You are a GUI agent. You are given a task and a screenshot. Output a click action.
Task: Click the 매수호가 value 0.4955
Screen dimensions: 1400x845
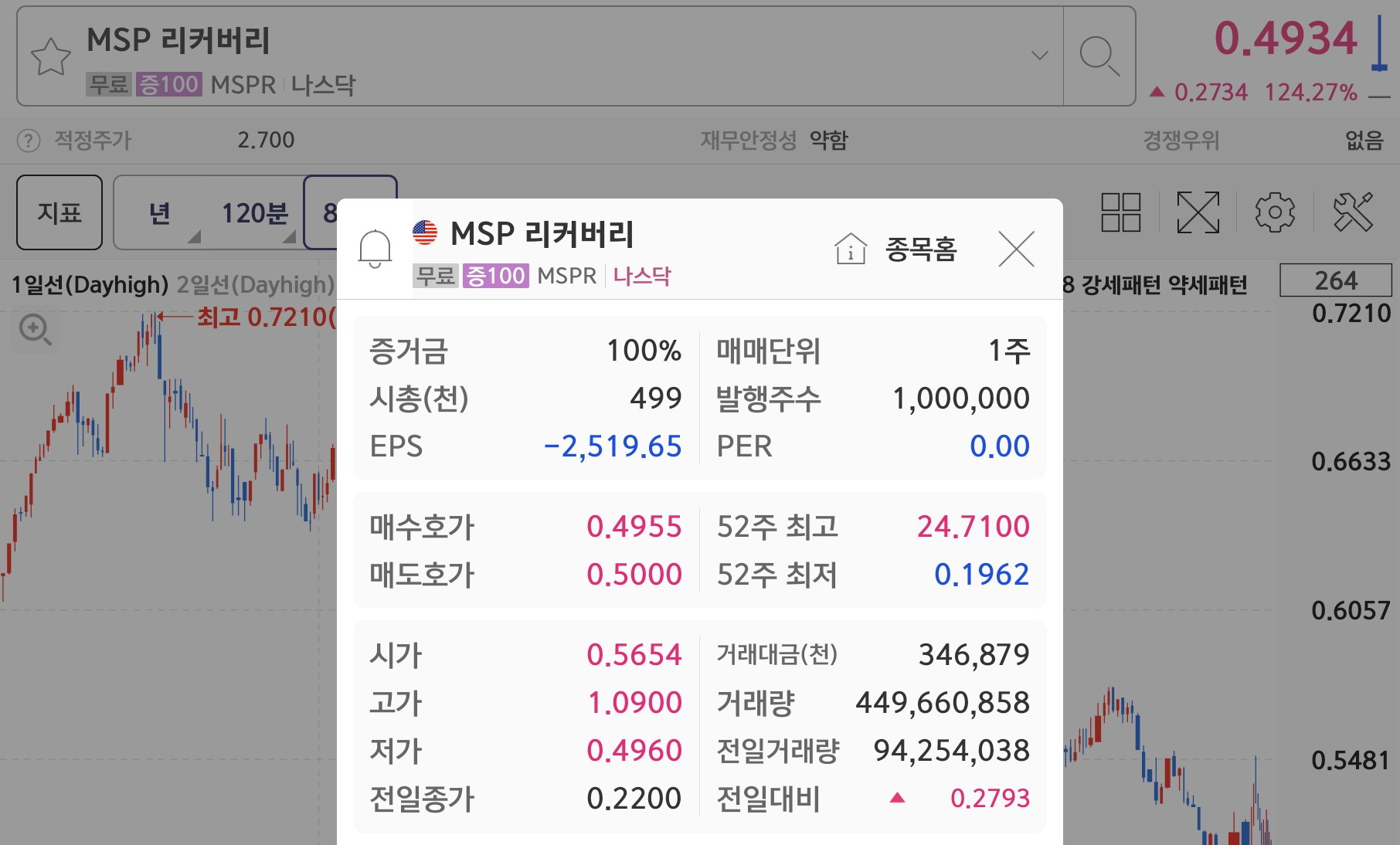click(x=634, y=527)
